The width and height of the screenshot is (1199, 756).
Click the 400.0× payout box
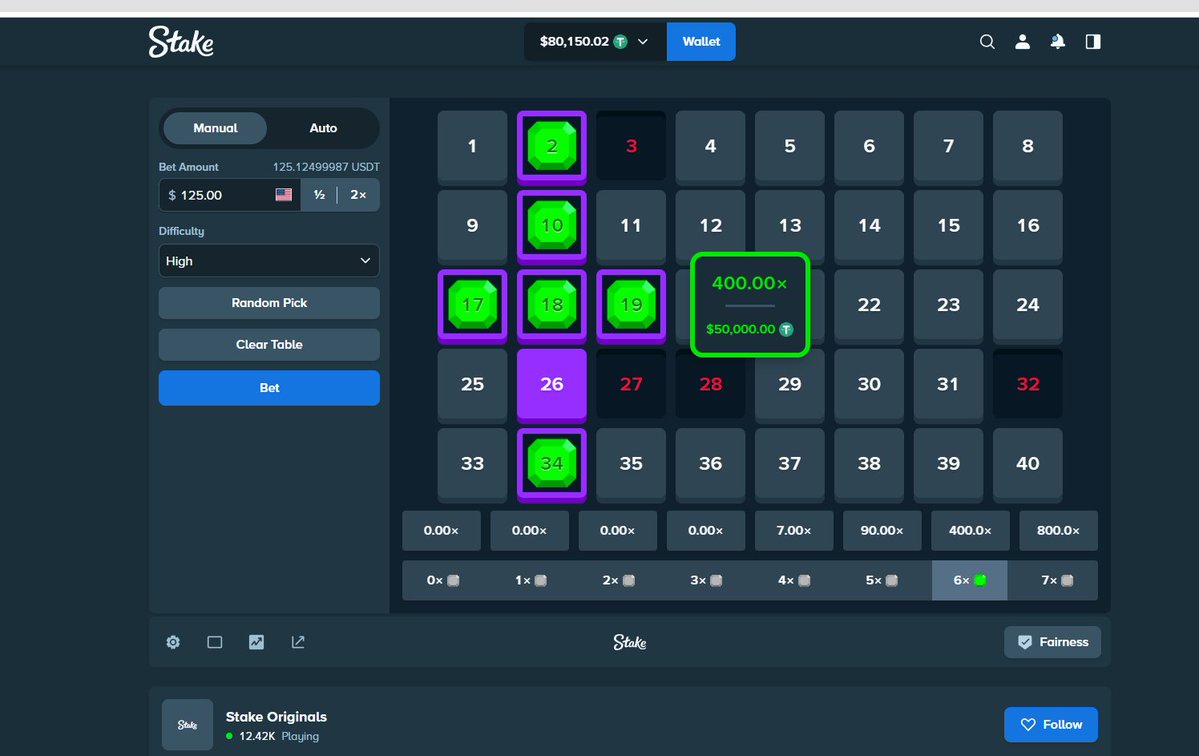[970, 530]
